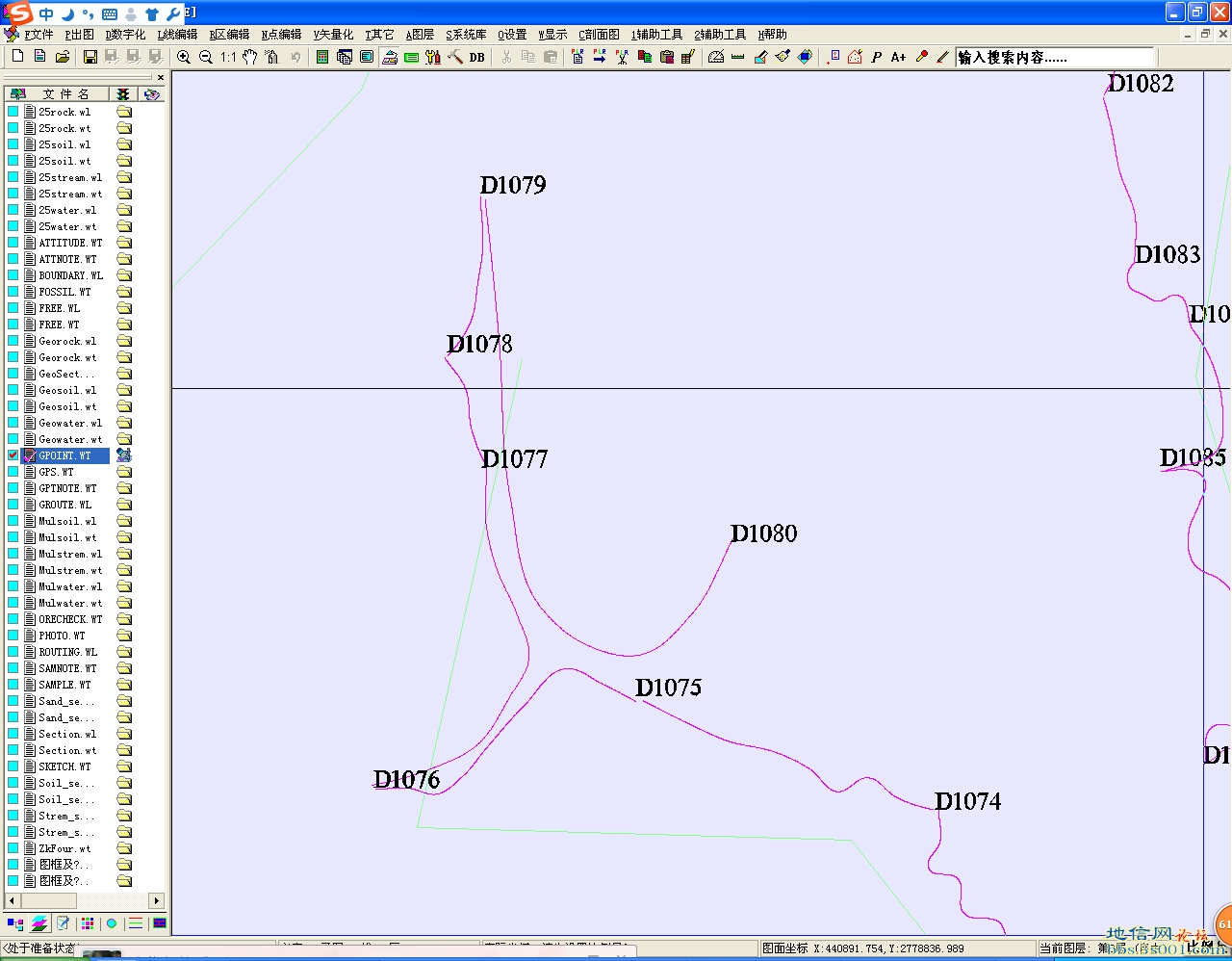1232x961 pixels.
Task: Click map point label D1080
Action: tap(764, 533)
